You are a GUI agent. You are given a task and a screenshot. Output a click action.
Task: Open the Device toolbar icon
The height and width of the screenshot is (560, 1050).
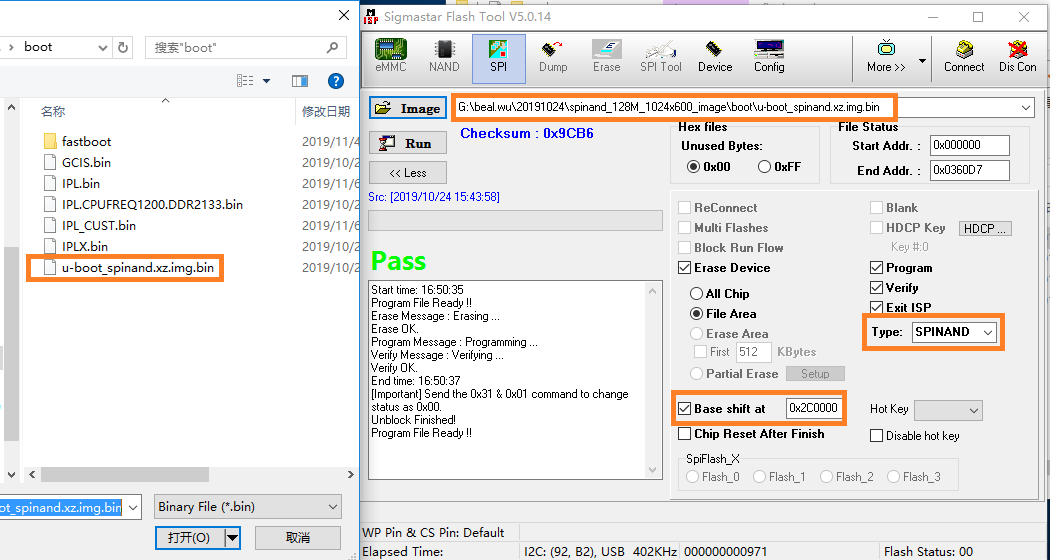pos(715,56)
